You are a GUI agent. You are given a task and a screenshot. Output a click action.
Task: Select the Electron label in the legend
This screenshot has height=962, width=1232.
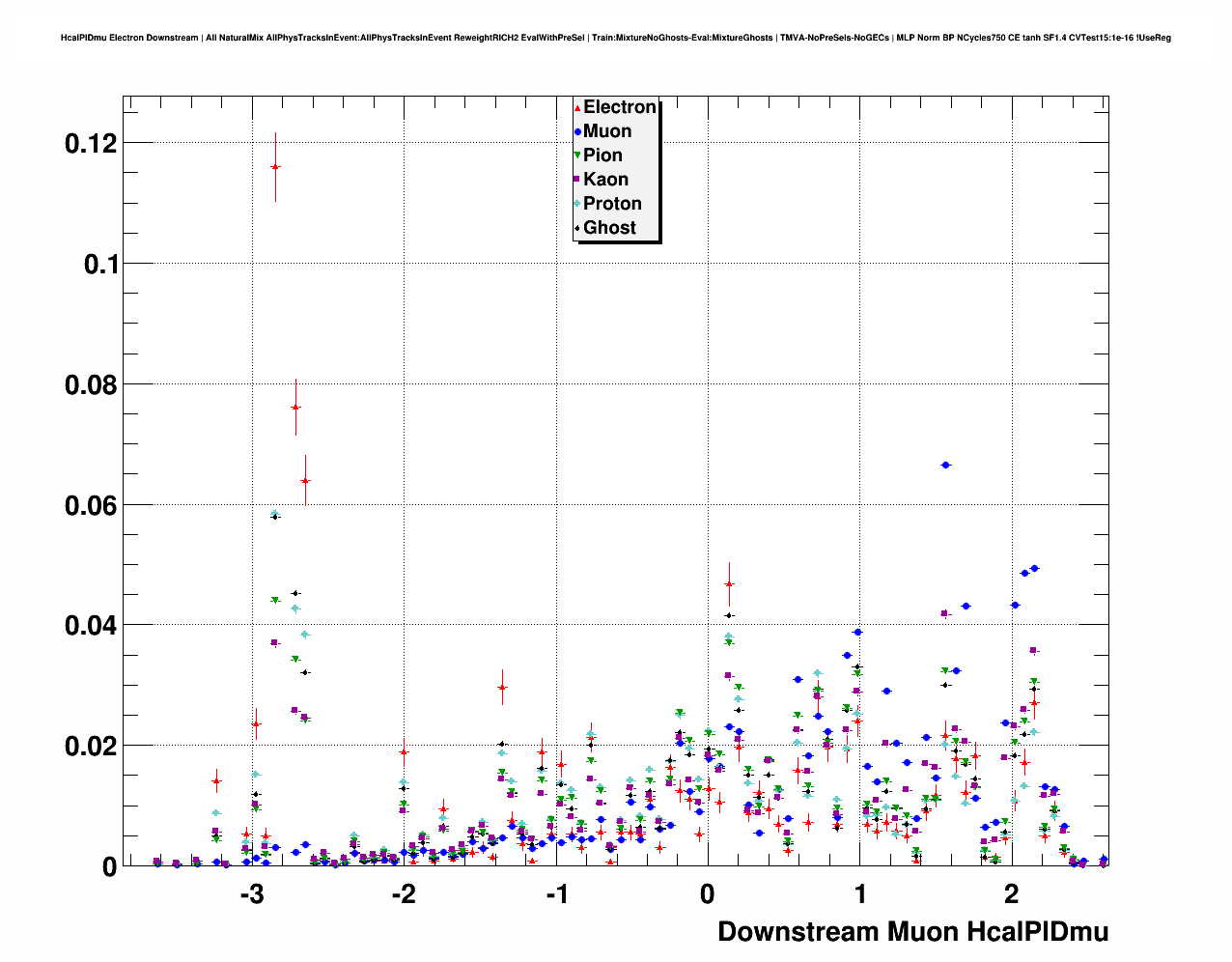click(x=619, y=107)
